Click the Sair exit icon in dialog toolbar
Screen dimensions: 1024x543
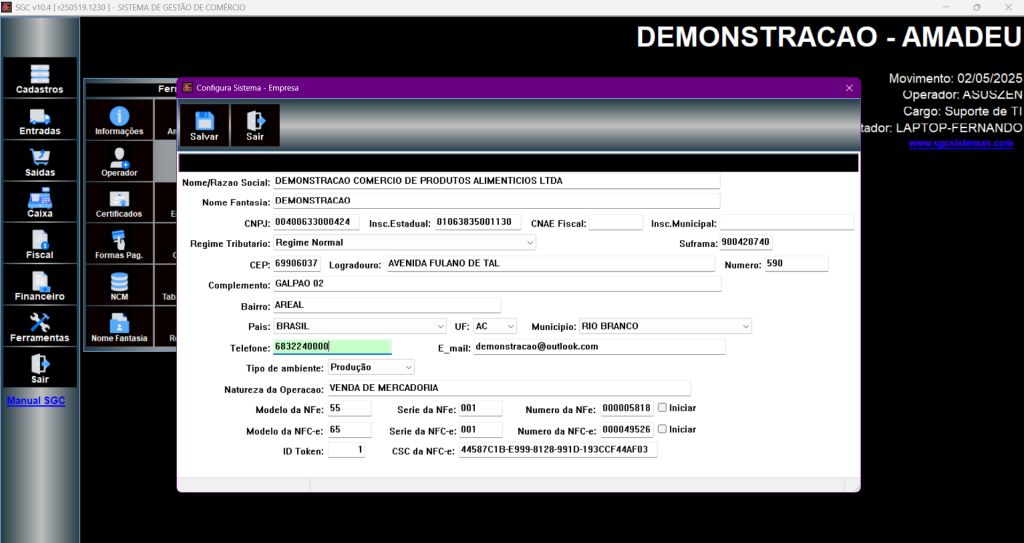click(255, 121)
